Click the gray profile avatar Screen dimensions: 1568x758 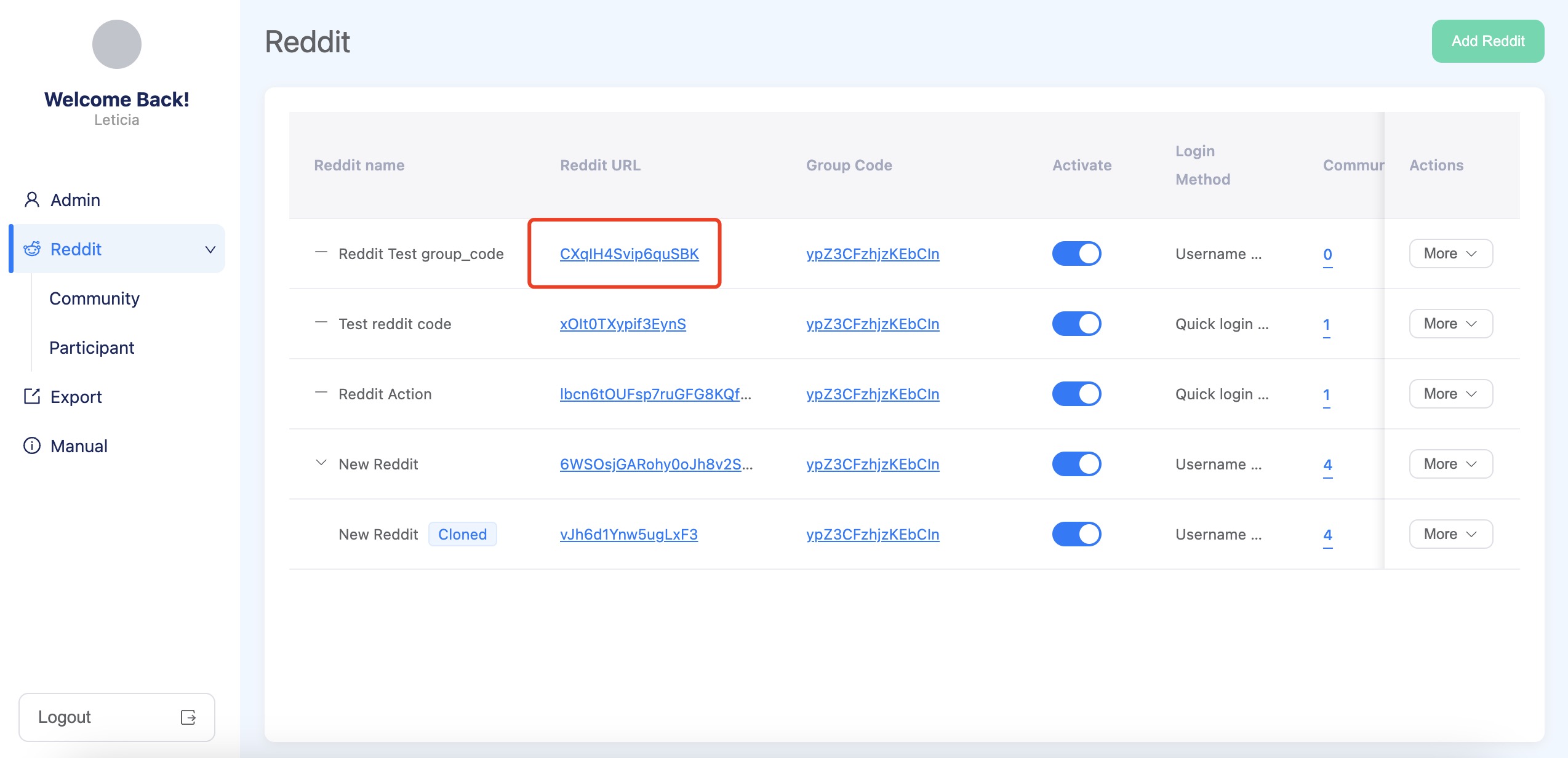(x=116, y=44)
